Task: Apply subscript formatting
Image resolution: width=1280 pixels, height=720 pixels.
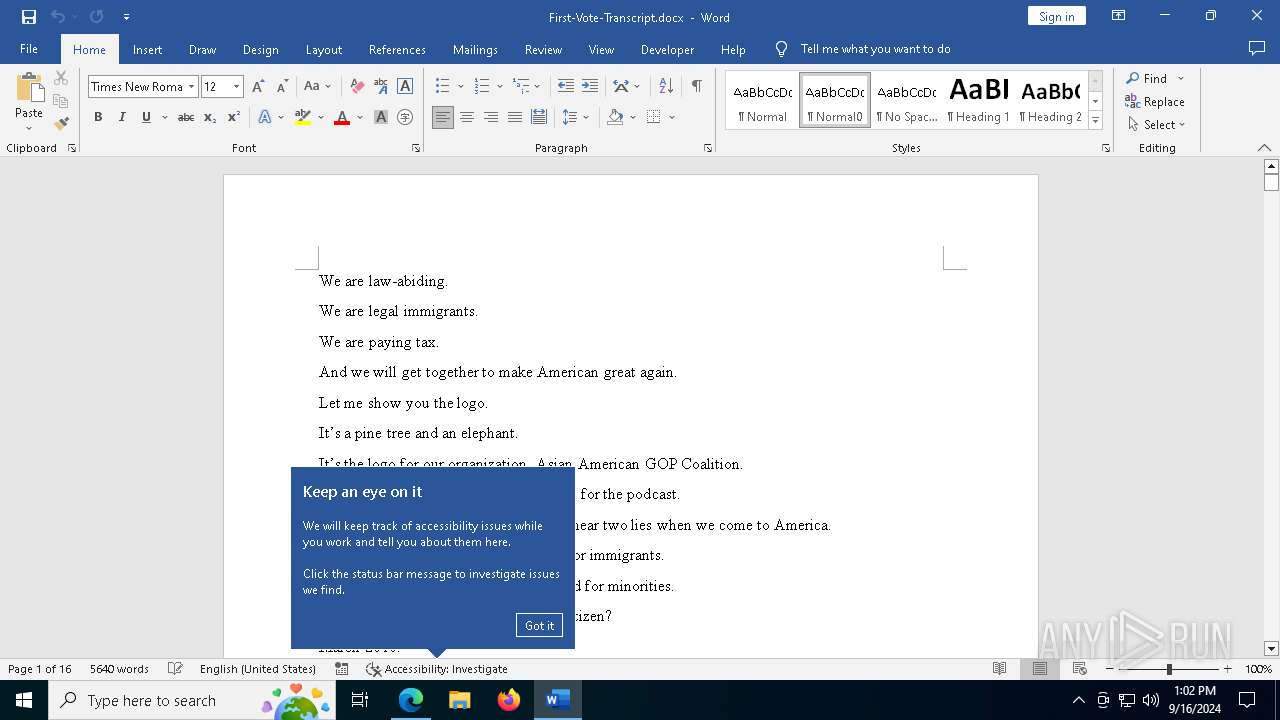Action: (x=210, y=118)
